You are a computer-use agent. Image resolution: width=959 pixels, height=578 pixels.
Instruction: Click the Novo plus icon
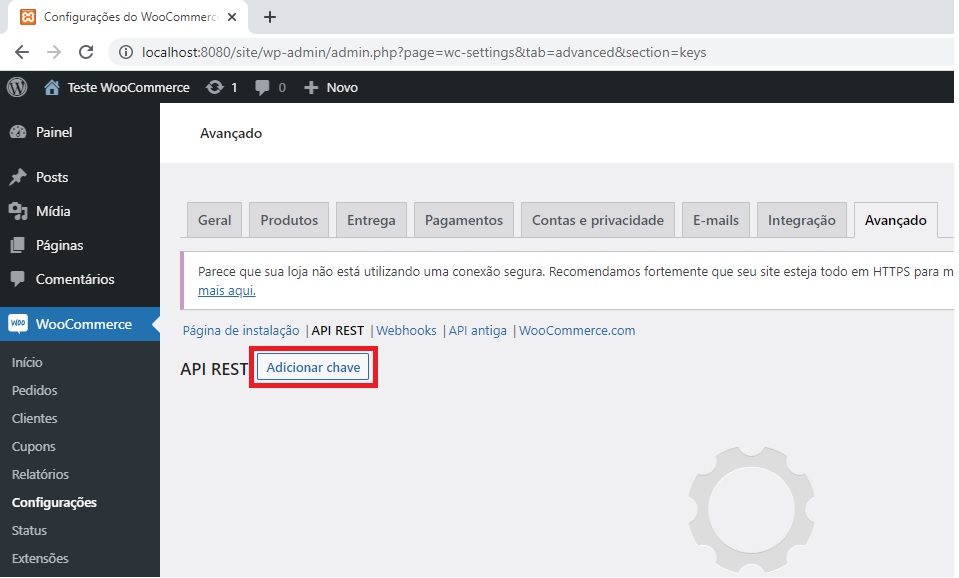[311, 87]
